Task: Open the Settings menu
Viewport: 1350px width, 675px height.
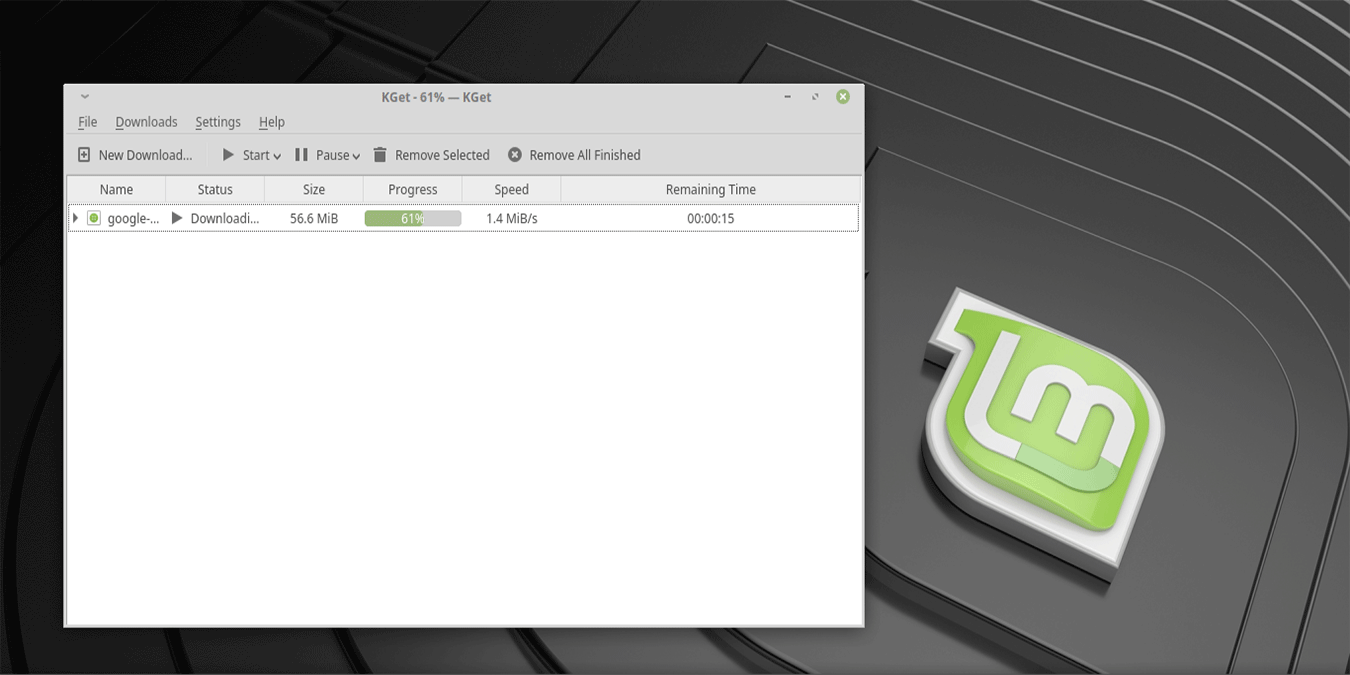Action: pos(217,121)
